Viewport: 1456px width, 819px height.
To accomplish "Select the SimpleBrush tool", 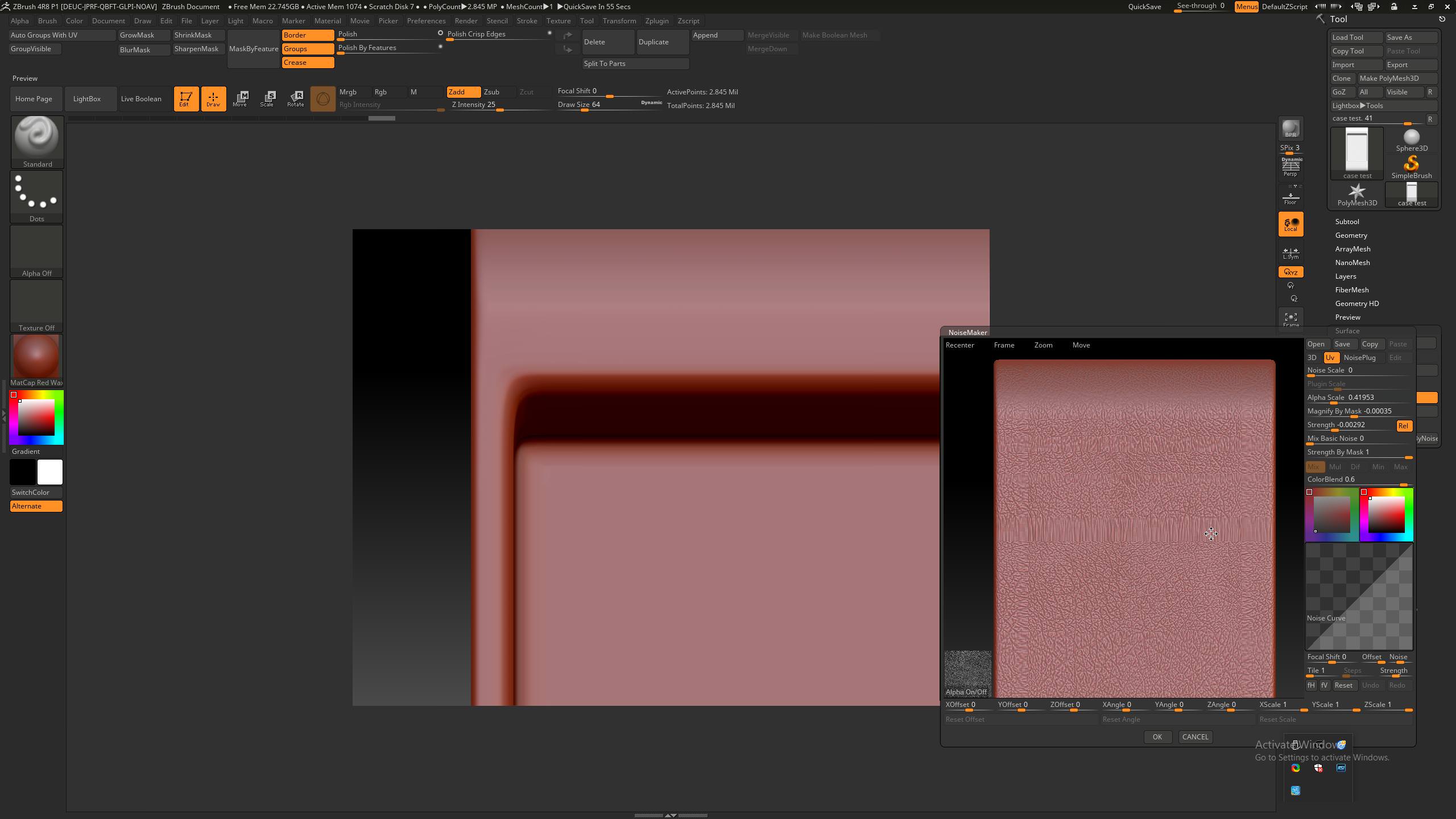I will click(1412, 167).
